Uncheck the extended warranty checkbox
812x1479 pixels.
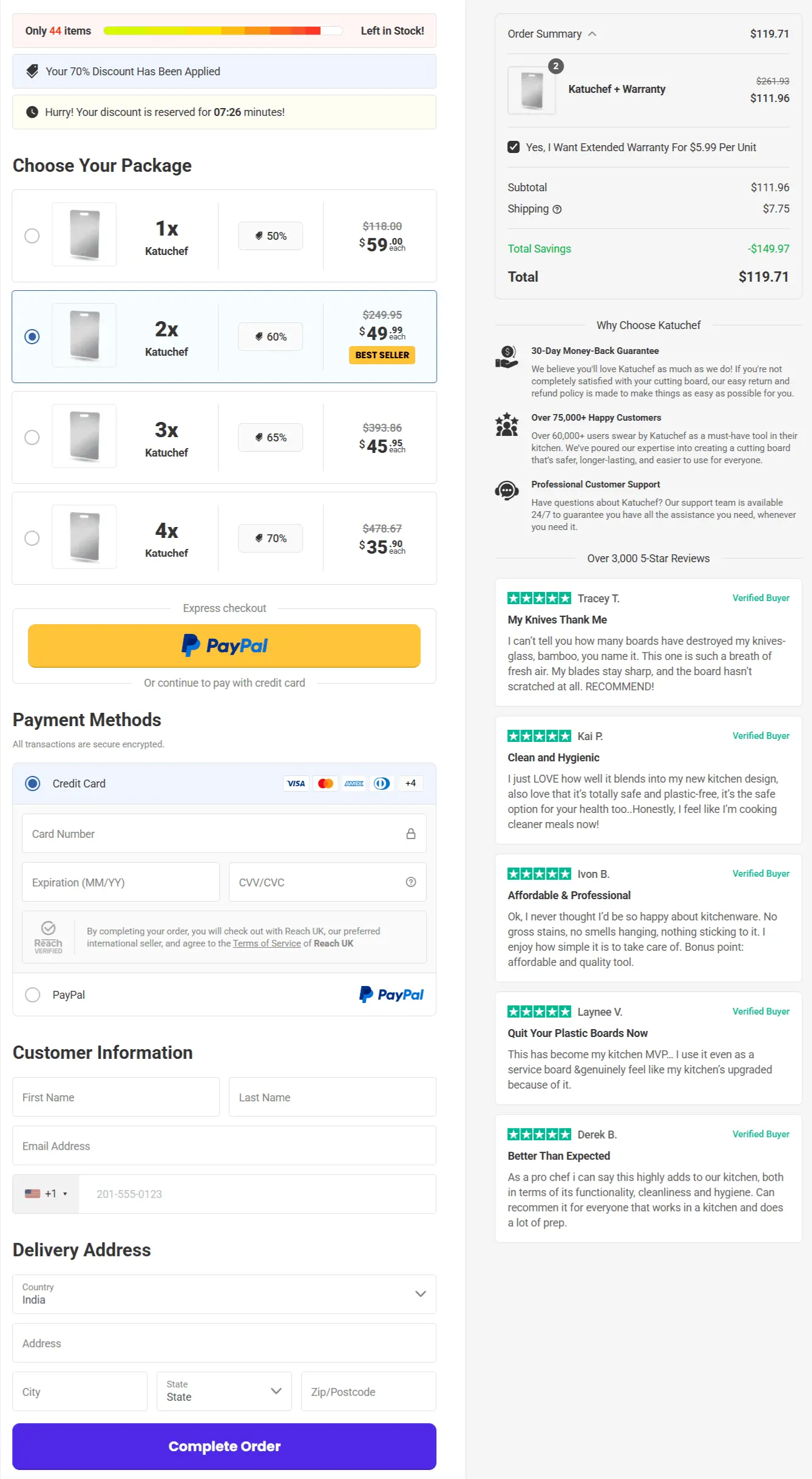(x=513, y=147)
